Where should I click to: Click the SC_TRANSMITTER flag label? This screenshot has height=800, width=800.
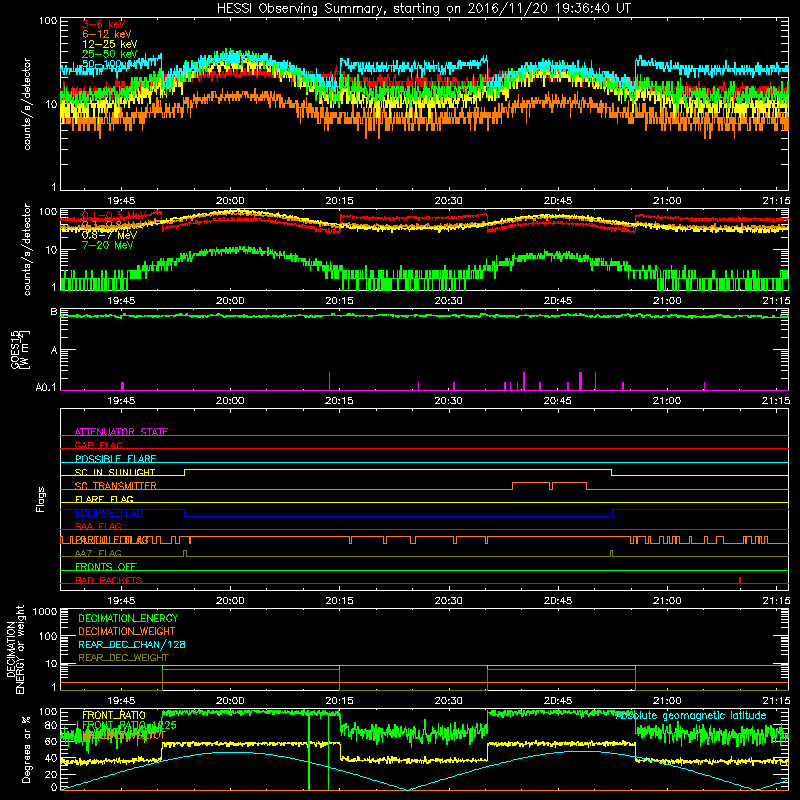coord(115,486)
